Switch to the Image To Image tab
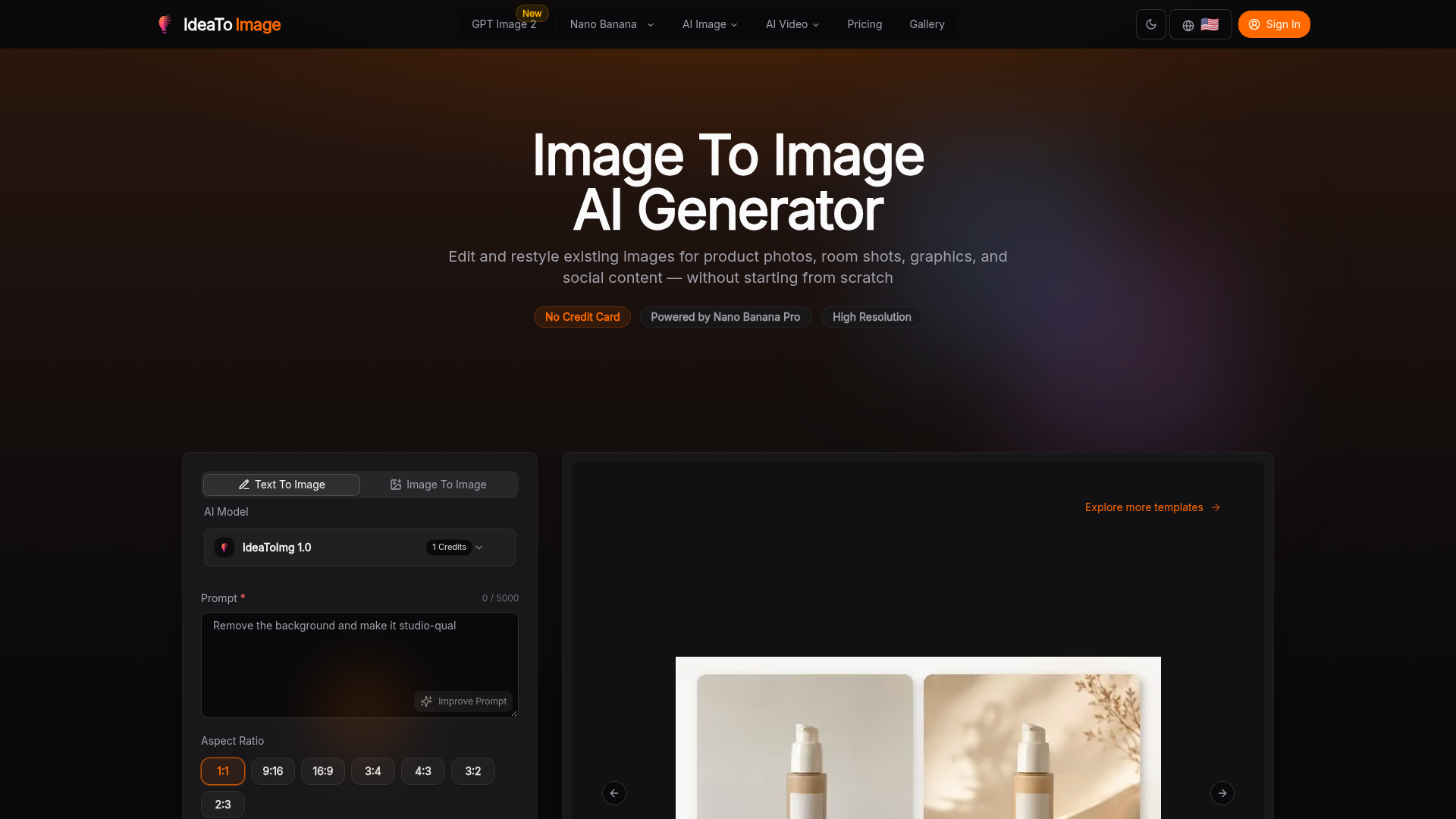Screen dimensions: 1456x819 click(x=438, y=485)
